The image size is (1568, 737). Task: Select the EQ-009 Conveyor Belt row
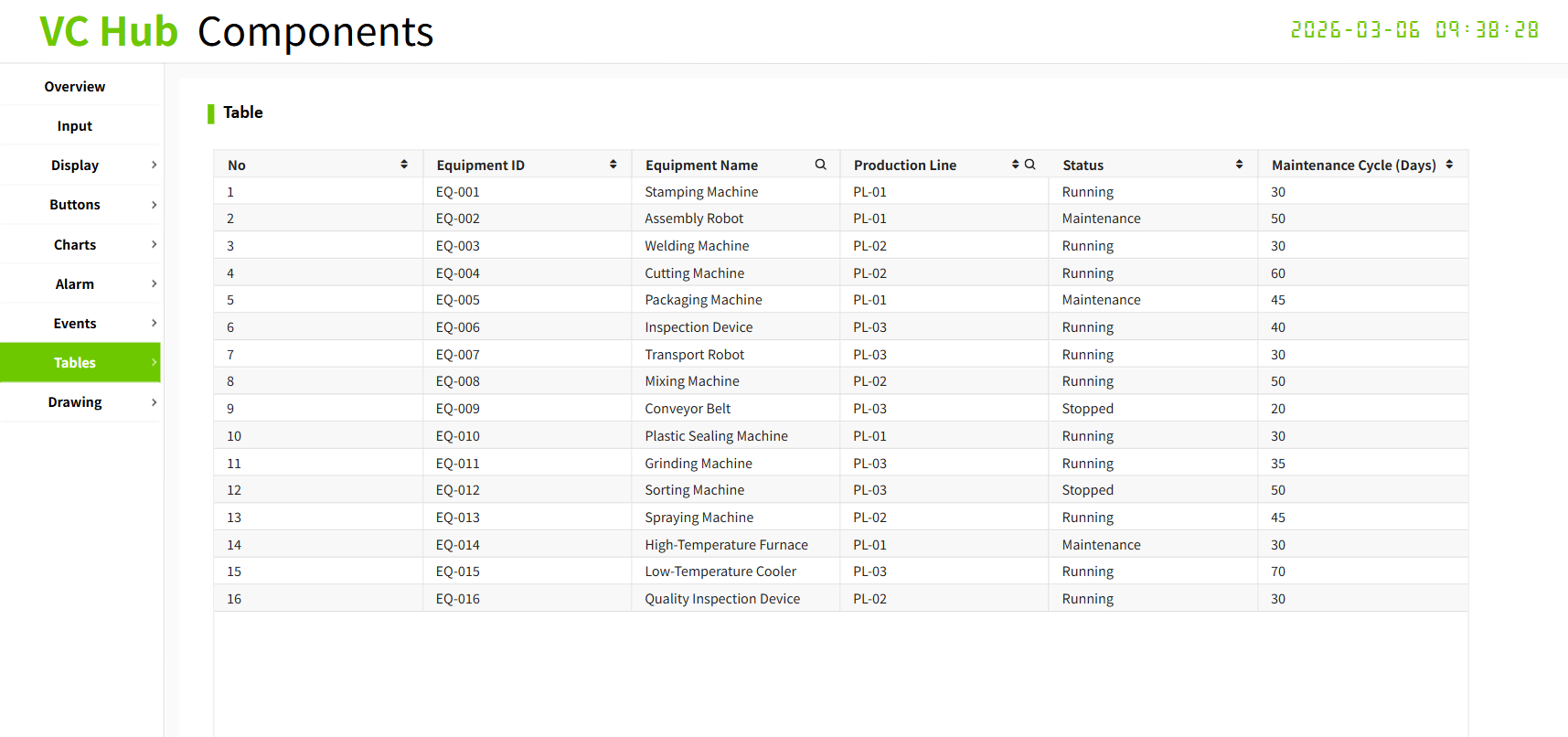(688, 409)
